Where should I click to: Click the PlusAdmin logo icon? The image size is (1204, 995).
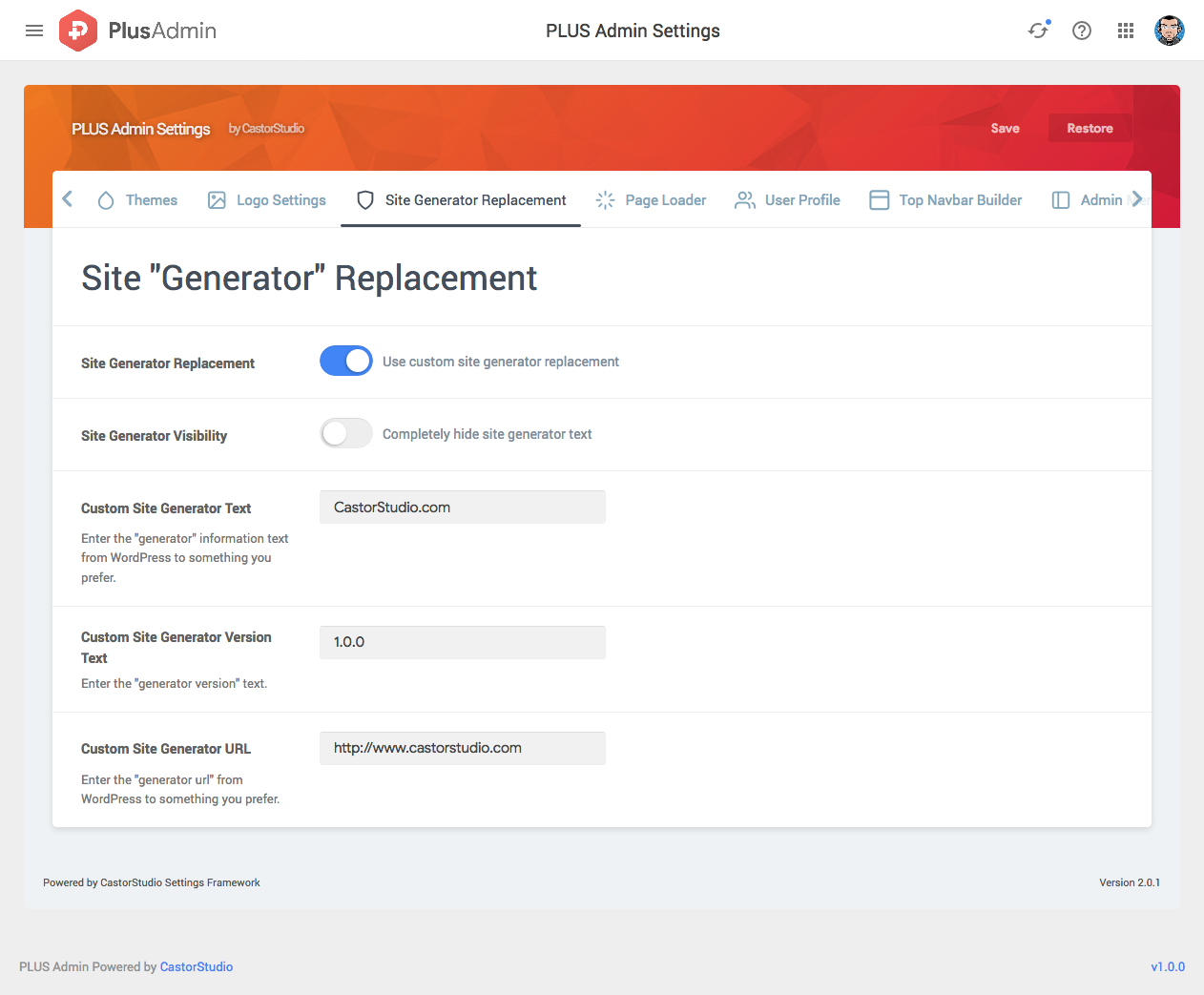click(77, 31)
